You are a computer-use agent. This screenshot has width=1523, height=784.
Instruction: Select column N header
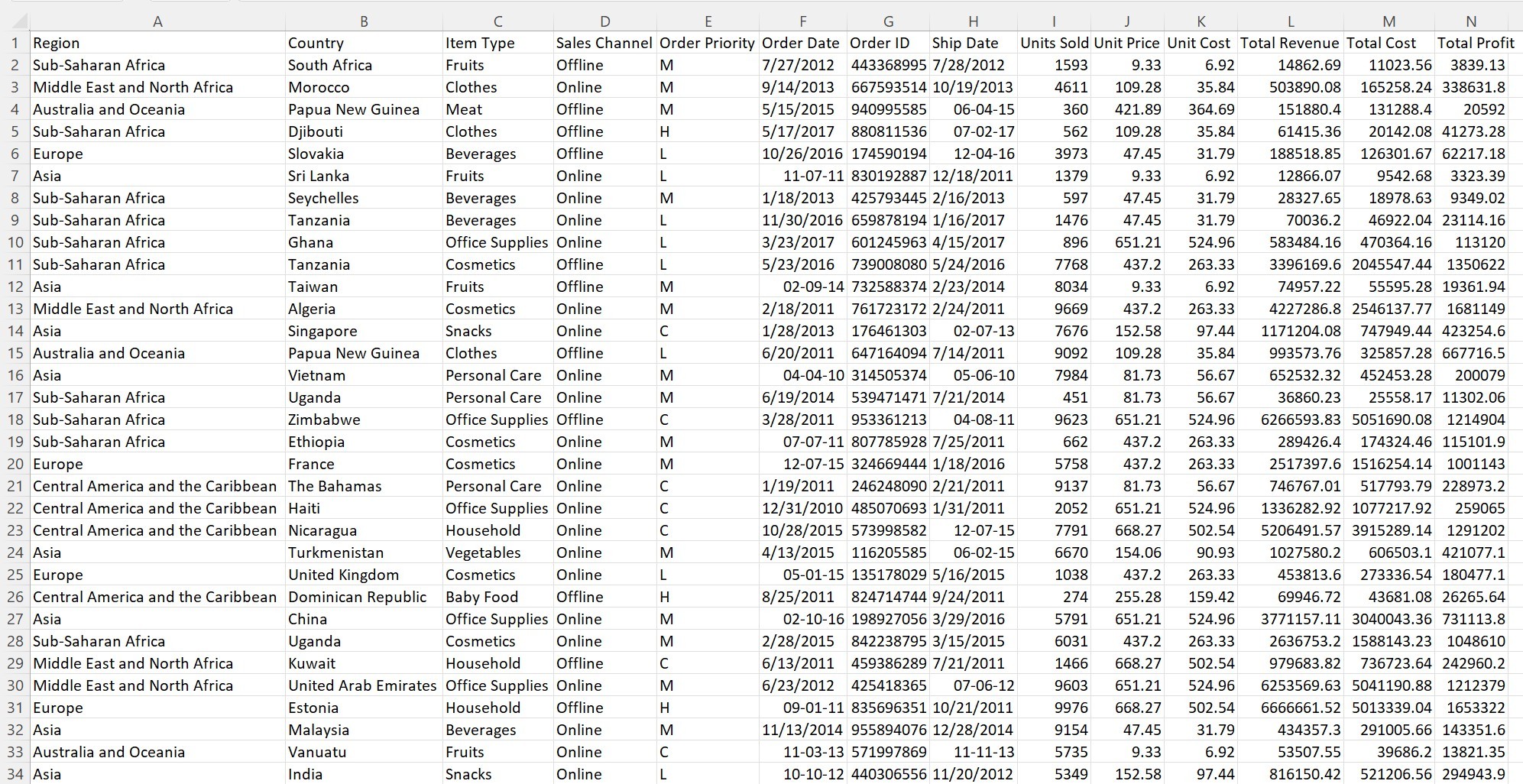tap(1471, 22)
